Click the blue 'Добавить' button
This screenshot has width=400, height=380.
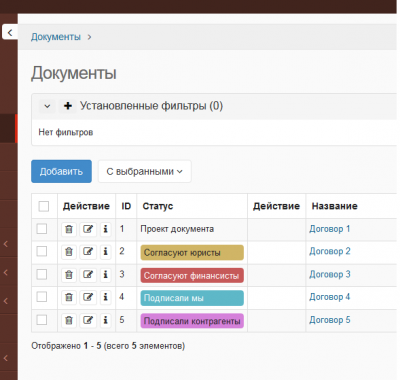point(61,171)
